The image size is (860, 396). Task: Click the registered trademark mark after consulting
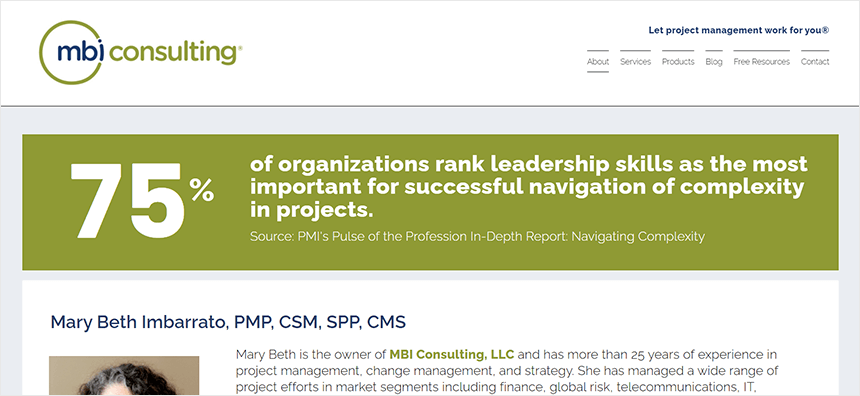(x=239, y=47)
